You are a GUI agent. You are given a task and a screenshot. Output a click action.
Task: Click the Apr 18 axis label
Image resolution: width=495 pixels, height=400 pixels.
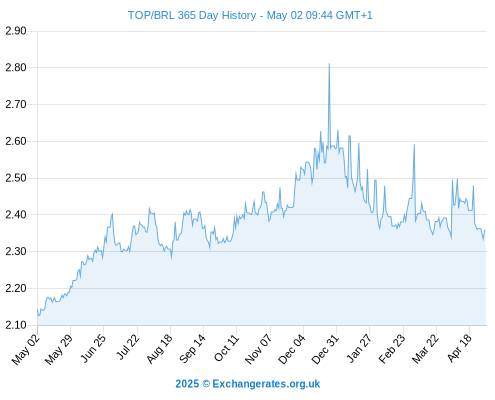(460, 348)
